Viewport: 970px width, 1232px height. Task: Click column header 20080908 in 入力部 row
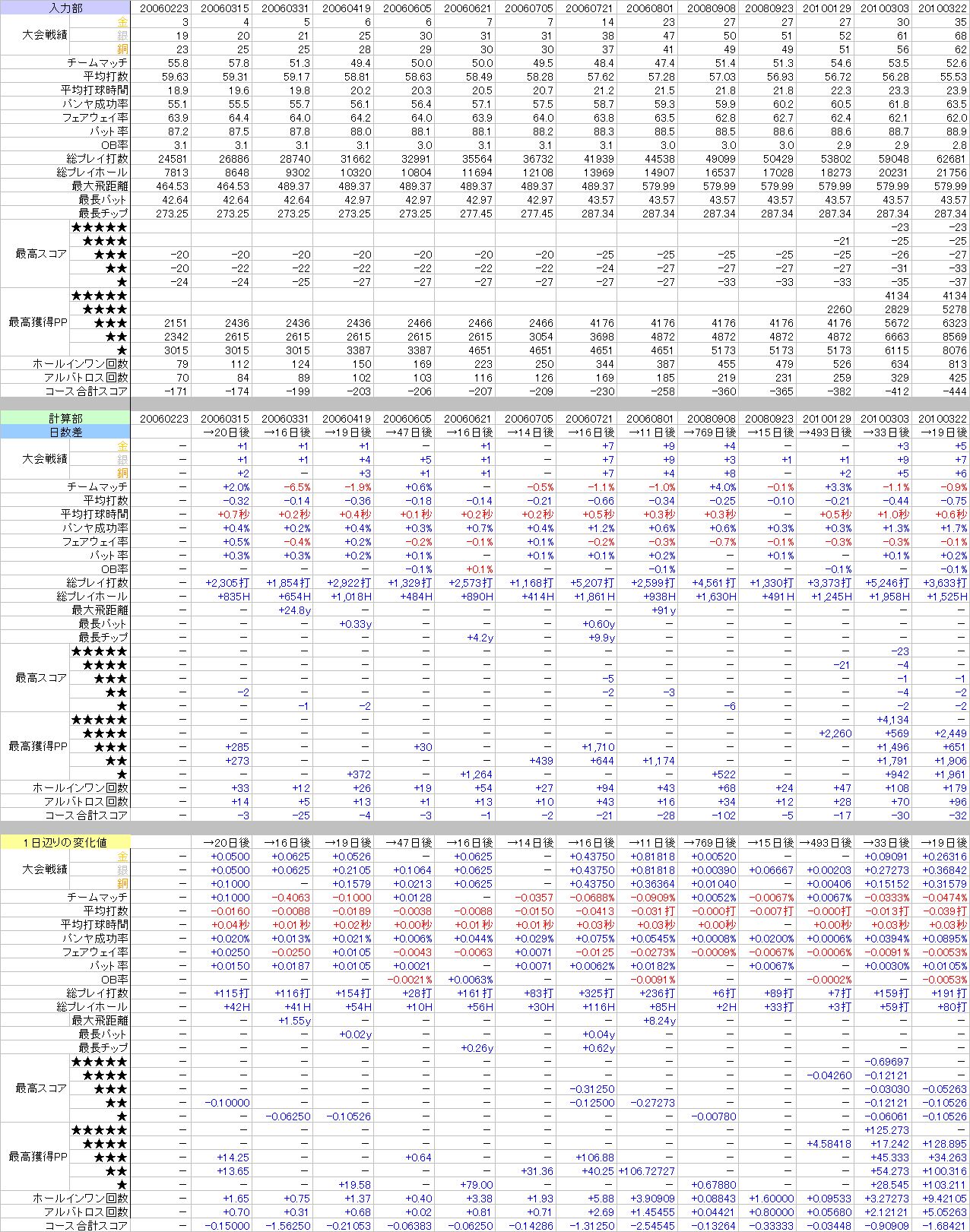712,8
